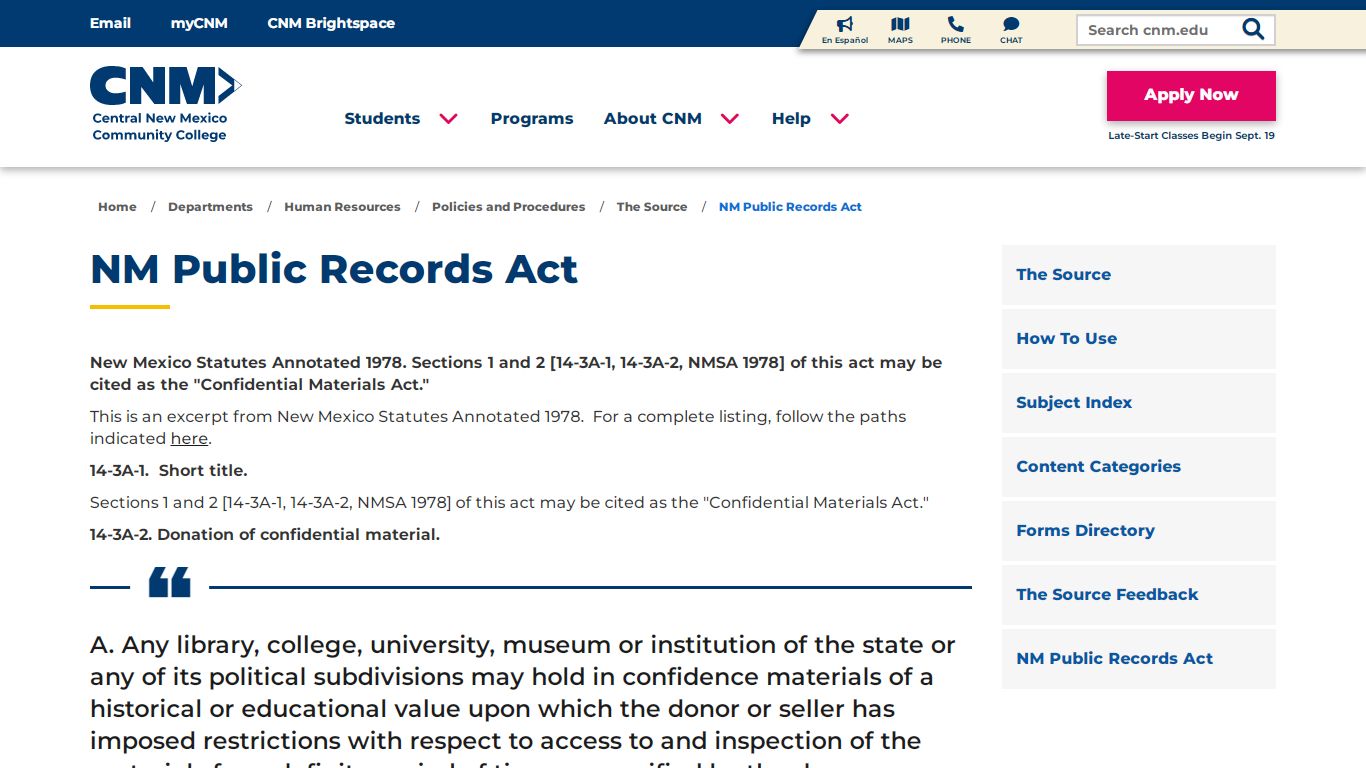The width and height of the screenshot is (1366, 768).
Task: Click NM Public Records Act breadcrumb
Action: click(790, 207)
